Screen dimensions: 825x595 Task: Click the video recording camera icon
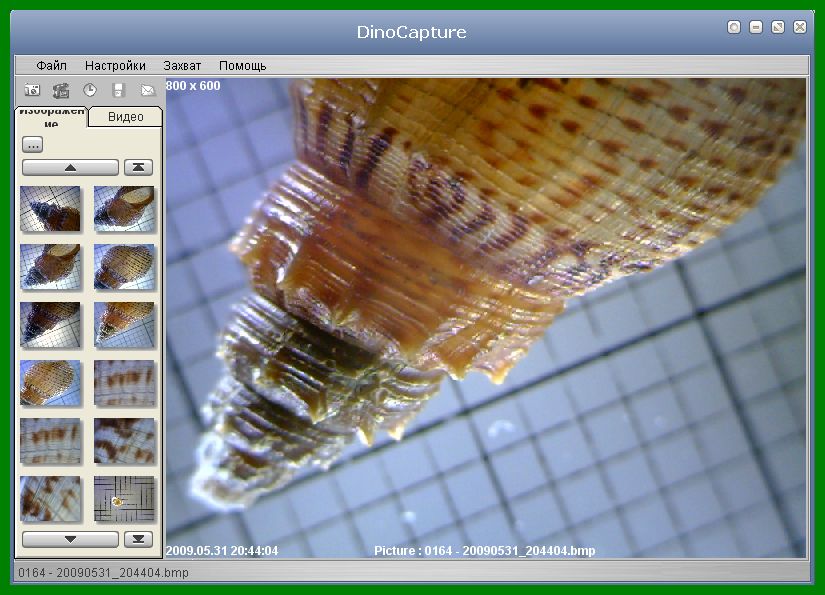pos(61,90)
